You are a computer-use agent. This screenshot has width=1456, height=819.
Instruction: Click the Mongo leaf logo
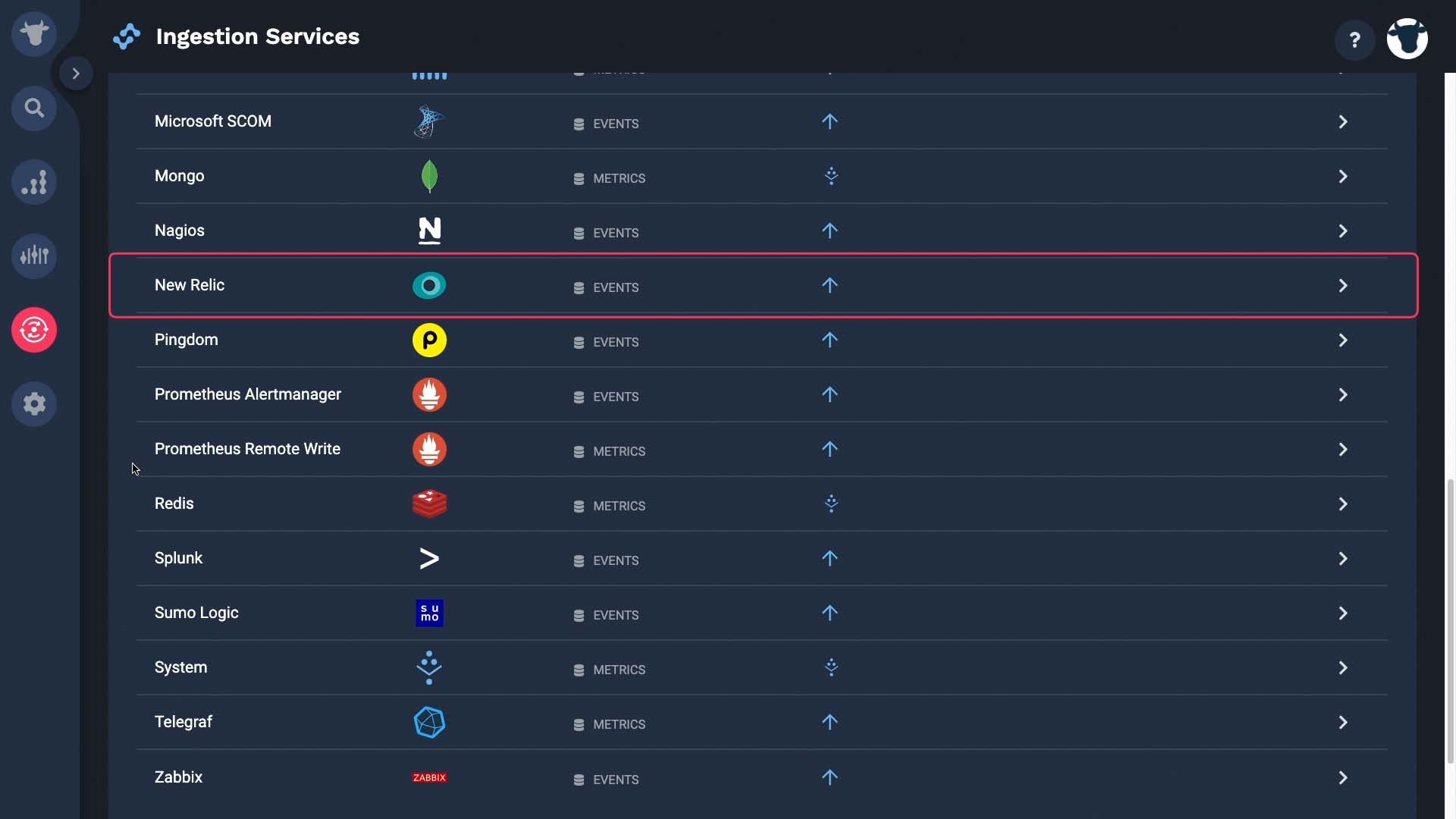pos(429,176)
